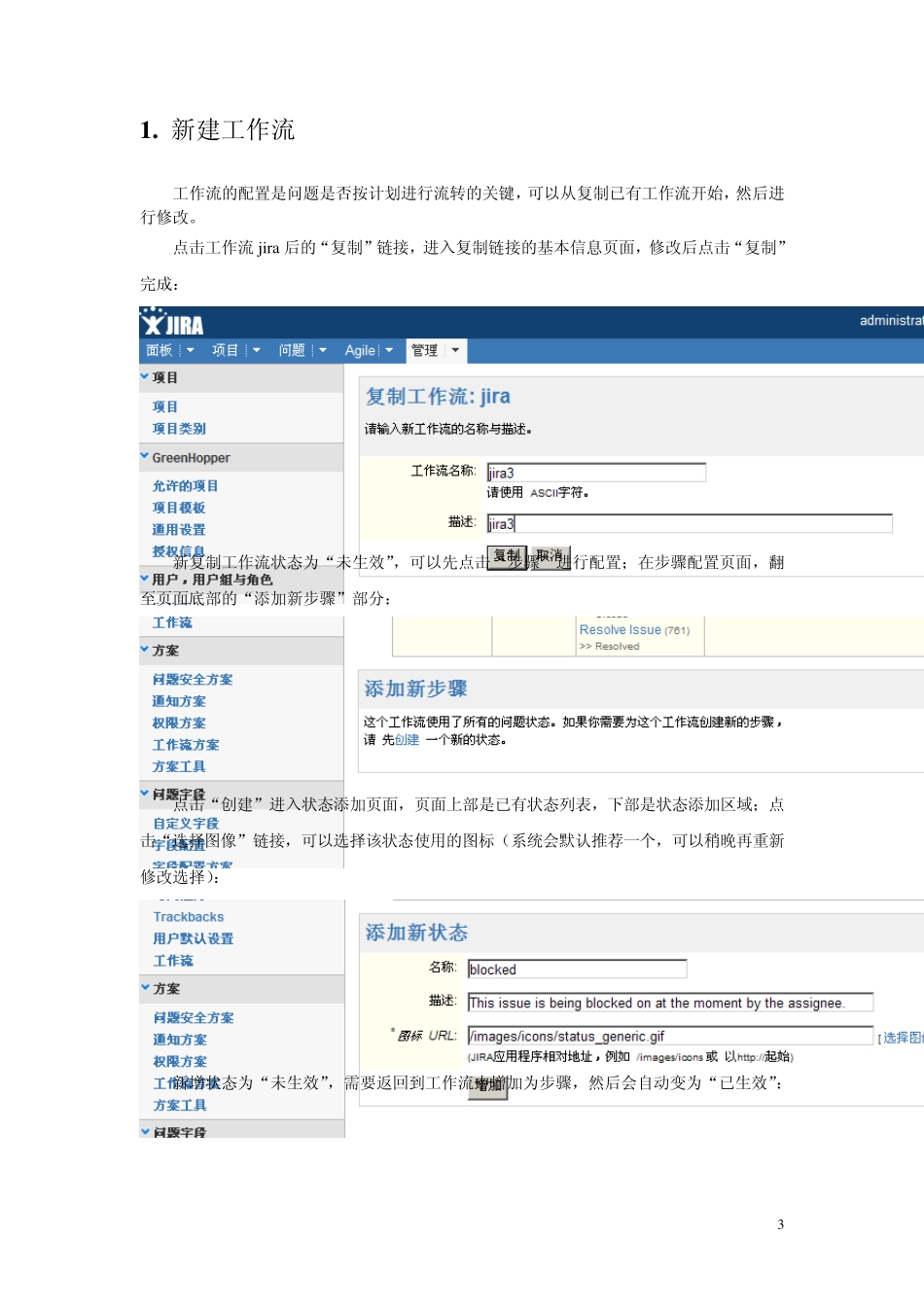
Task: Open the 面板 menu
Action: (160, 350)
